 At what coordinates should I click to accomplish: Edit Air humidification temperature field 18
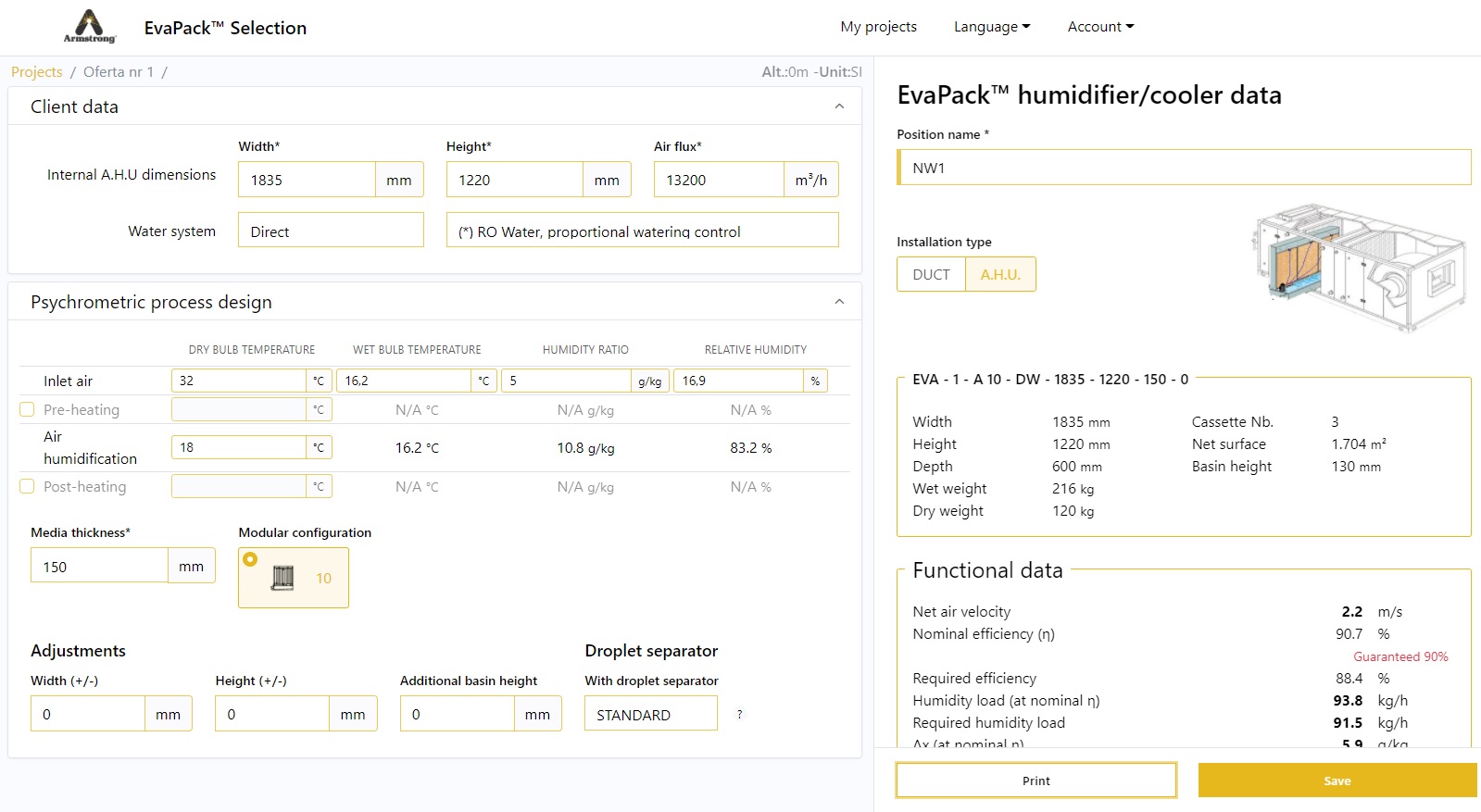click(238, 447)
